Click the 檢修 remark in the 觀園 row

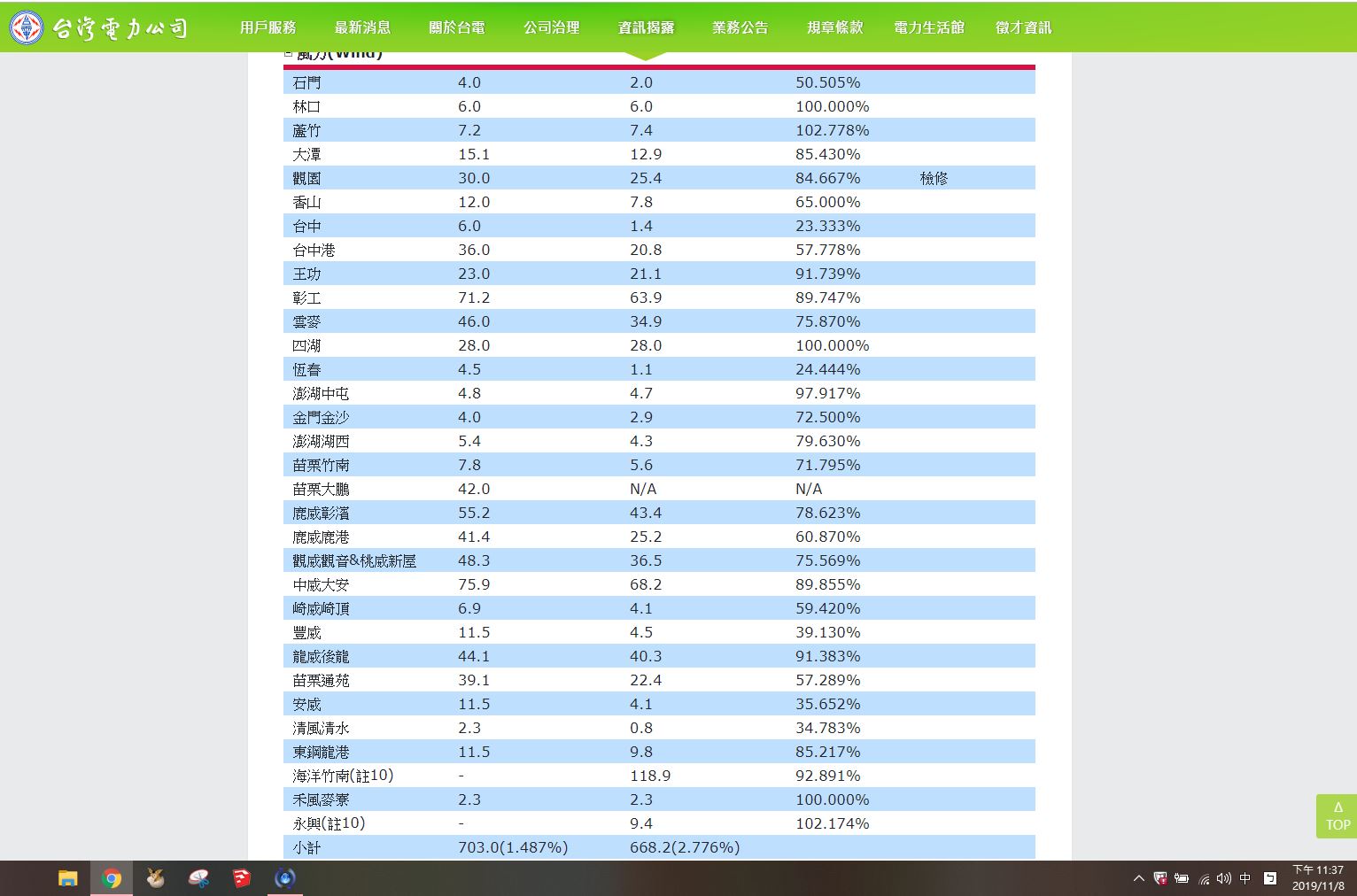click(934, 178)
